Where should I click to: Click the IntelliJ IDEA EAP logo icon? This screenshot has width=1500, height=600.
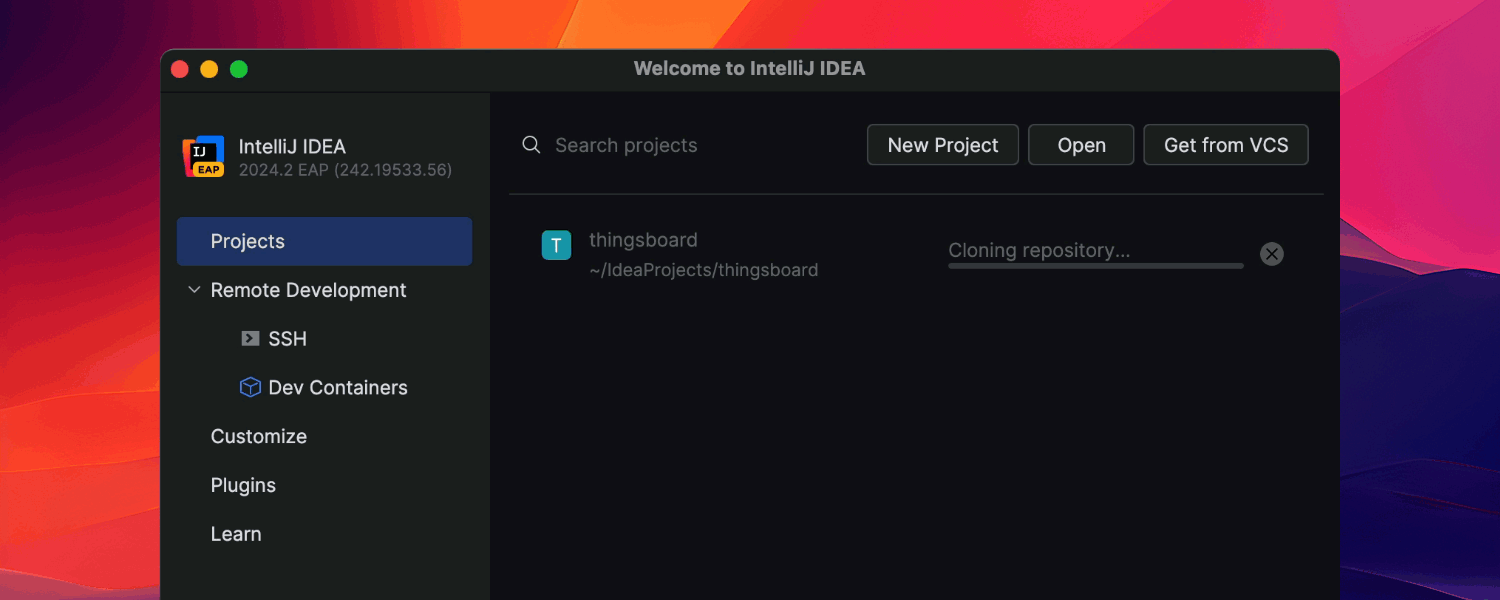tap(204, 157)
